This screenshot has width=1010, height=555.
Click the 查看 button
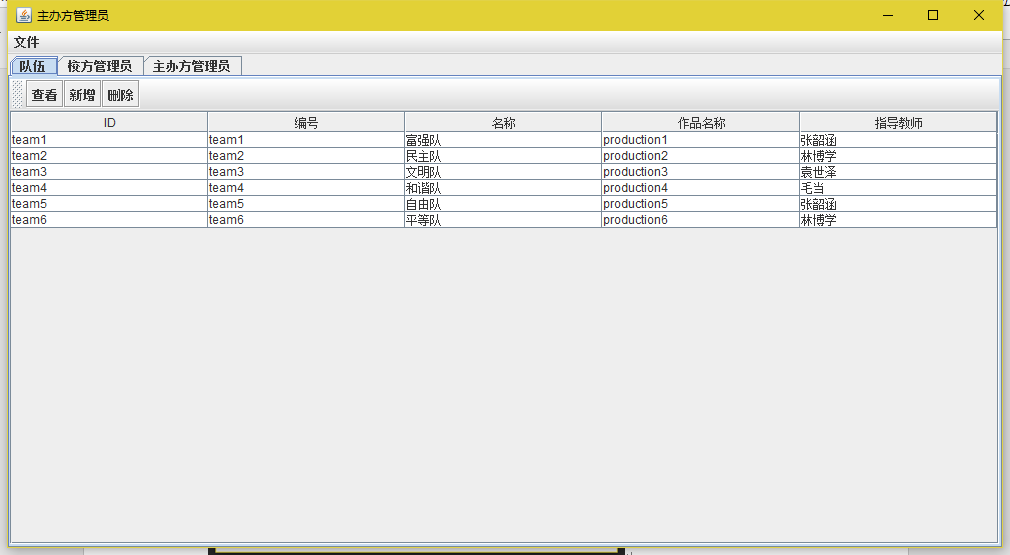[x=44, y=95]
